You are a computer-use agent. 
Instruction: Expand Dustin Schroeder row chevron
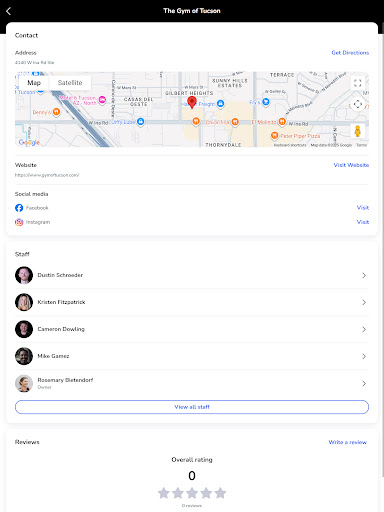click(x=364, y=275)
